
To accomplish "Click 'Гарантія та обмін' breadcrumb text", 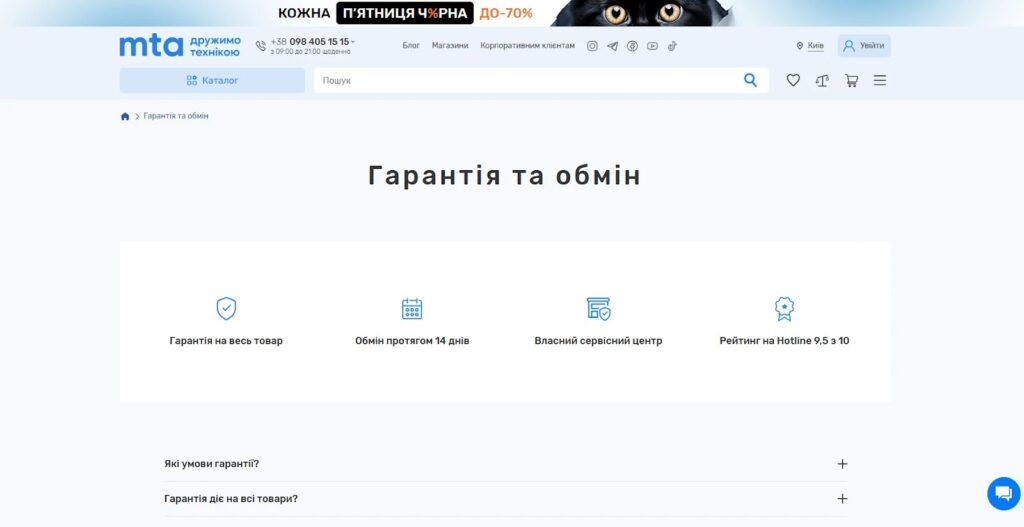I will click(176, 116).
